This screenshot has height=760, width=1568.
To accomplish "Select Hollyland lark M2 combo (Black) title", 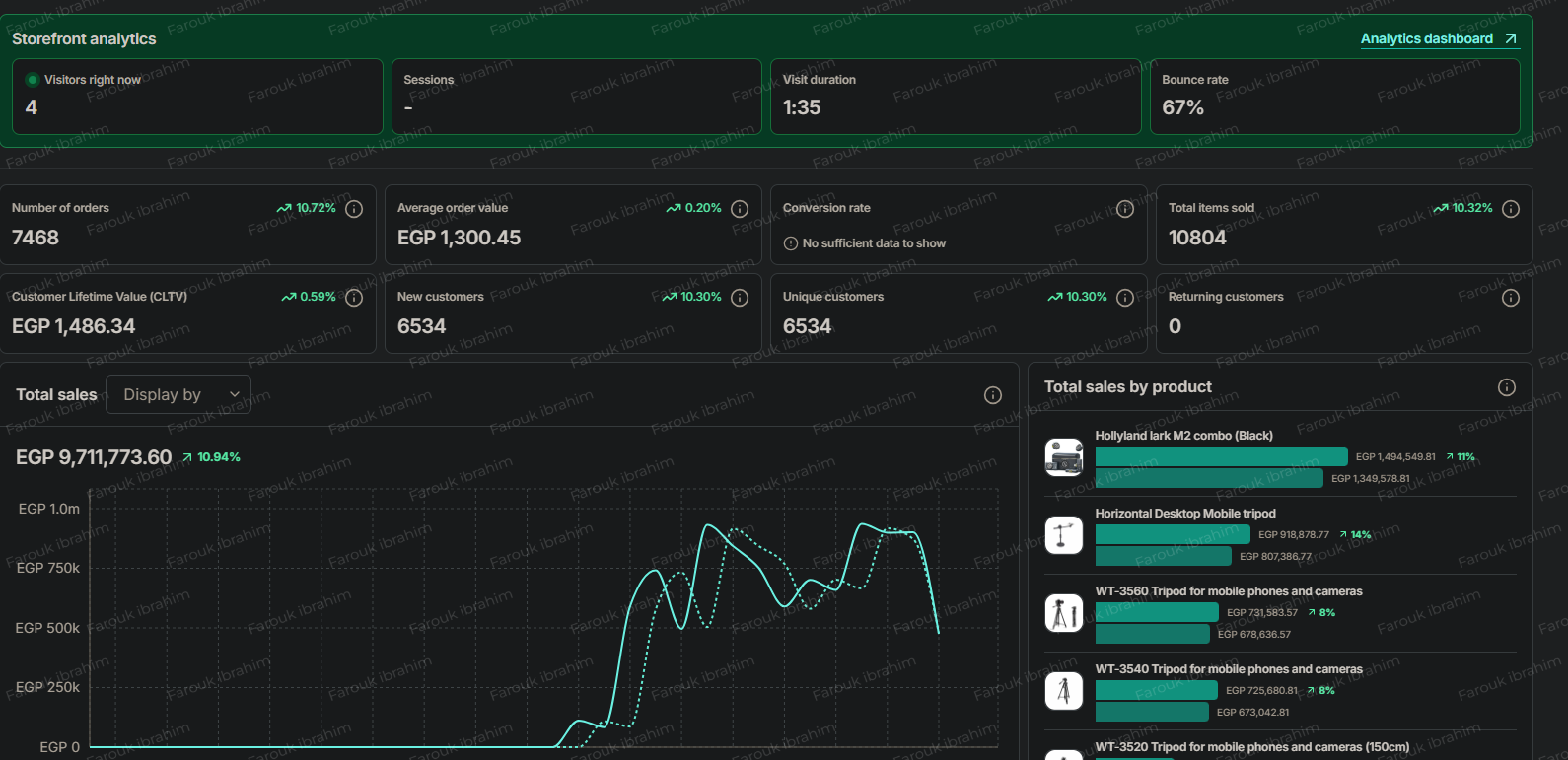I will coord(1183,436).
